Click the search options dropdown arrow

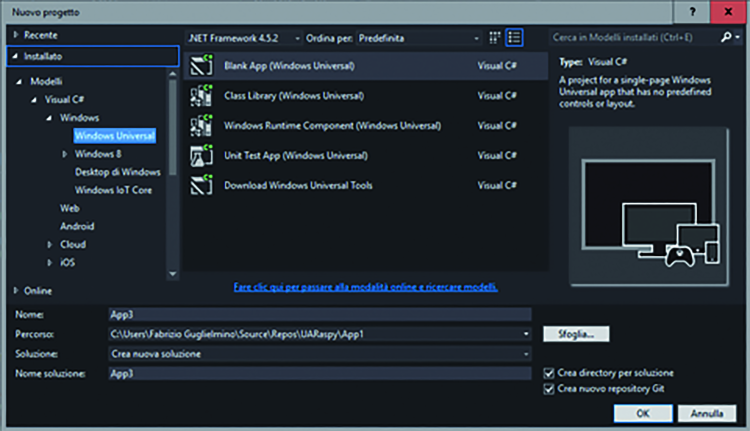click(x=738, y=37)
